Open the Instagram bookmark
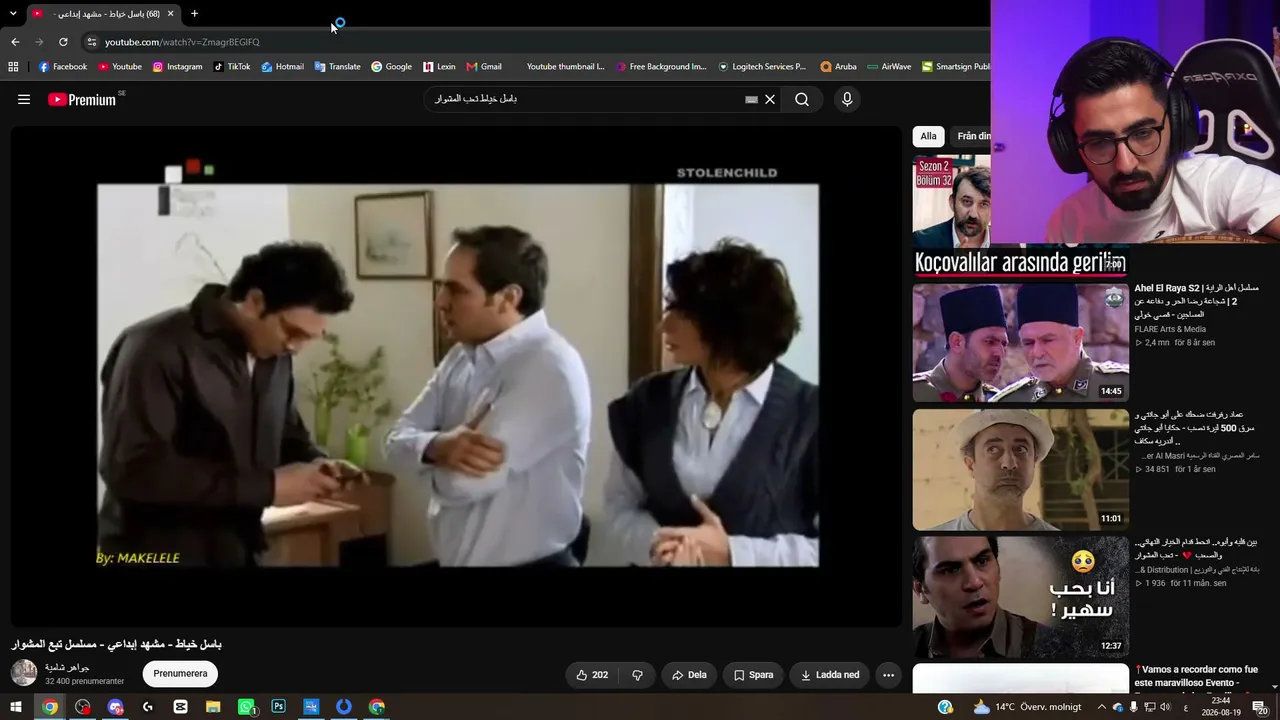1280x720 pixels. (177, 67)
